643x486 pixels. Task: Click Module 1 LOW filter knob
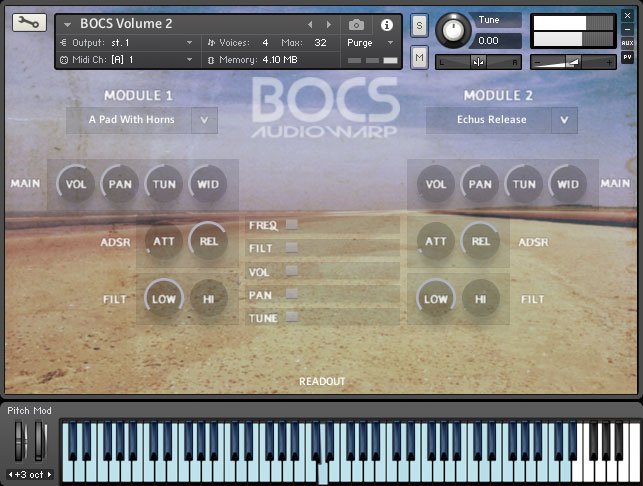[162, 298]
